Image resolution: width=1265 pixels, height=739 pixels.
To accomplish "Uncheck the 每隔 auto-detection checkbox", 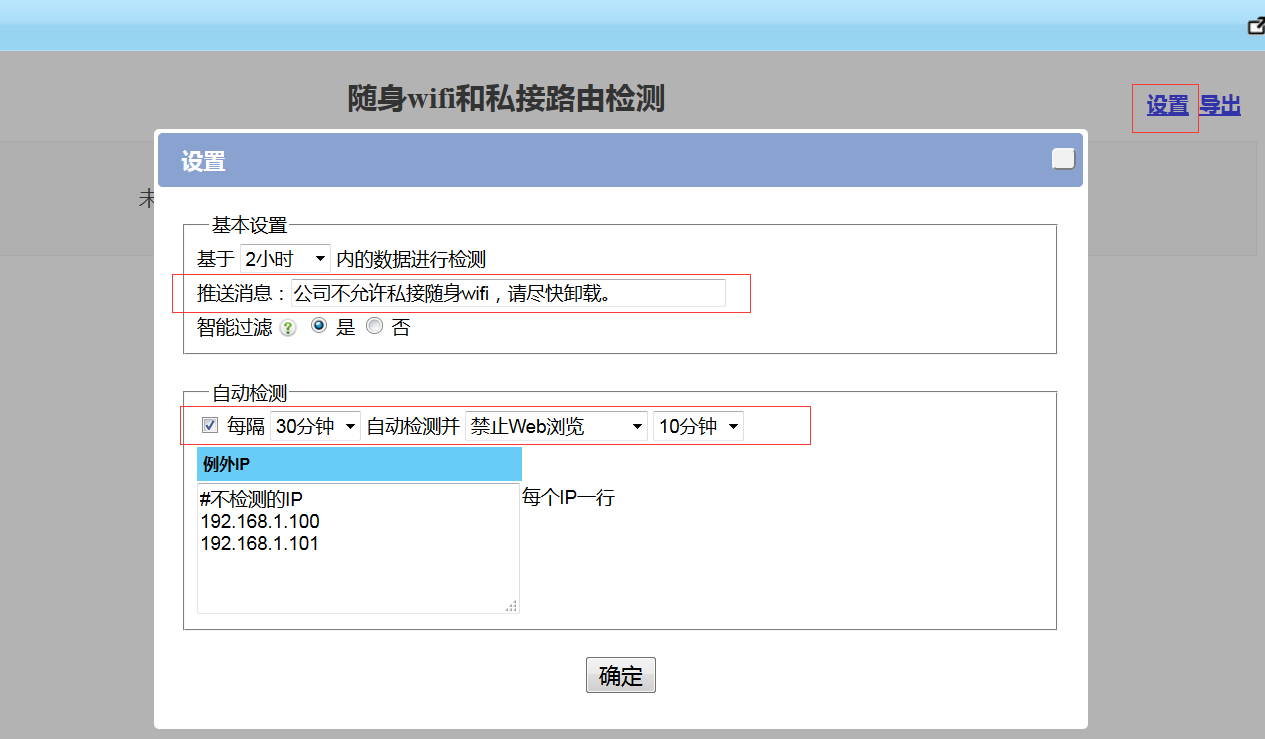I will click(x=210, y=425).
